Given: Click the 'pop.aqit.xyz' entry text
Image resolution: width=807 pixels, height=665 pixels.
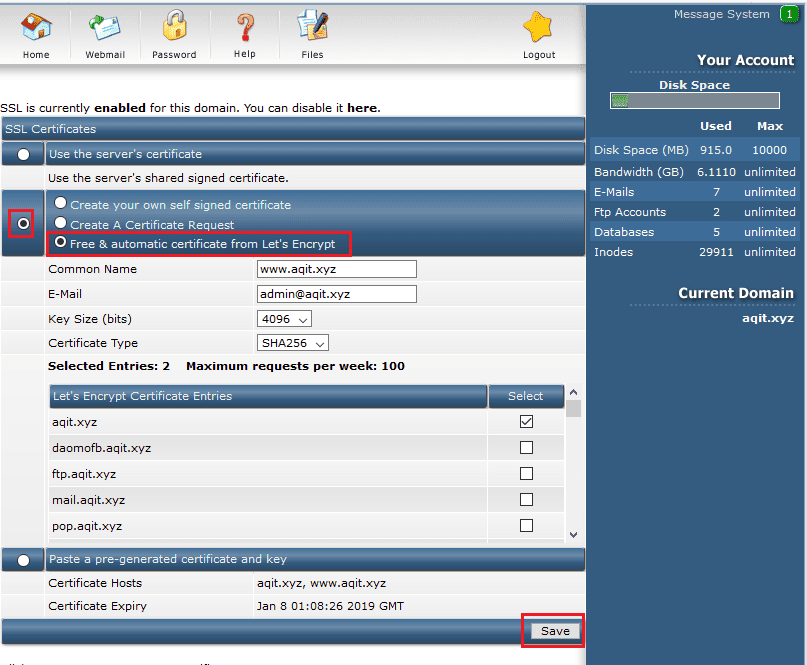Looking at the screenshot, I should (87, 526).
